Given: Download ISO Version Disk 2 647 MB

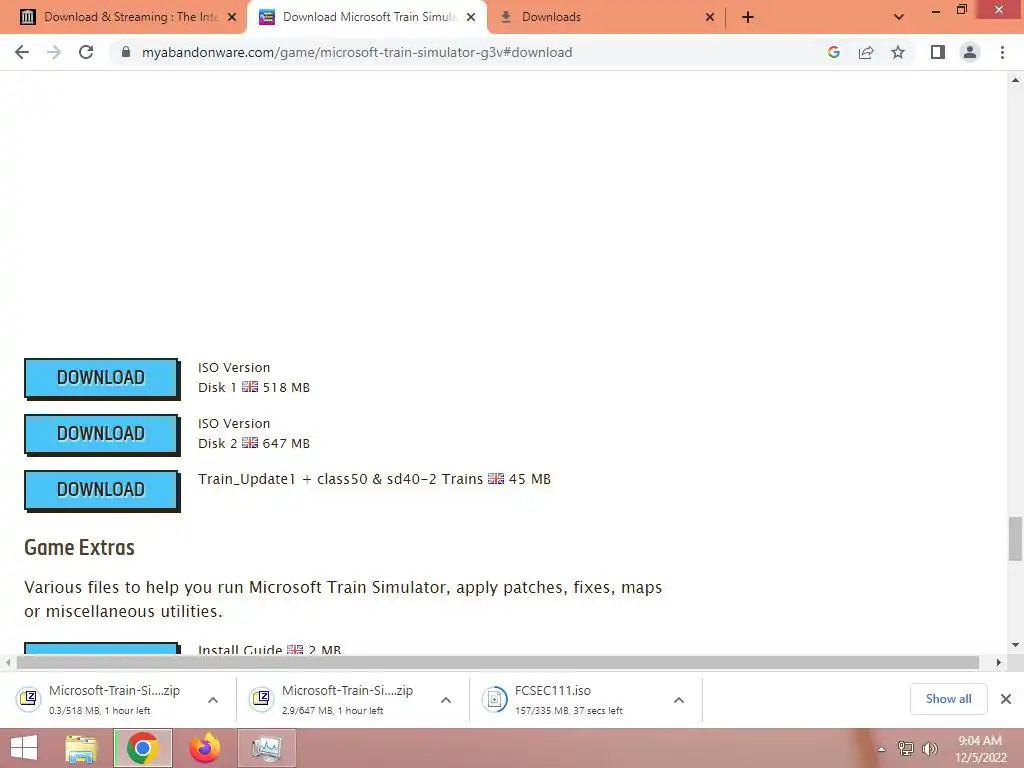Looking at the screenshot, I should tap(101, 434).
